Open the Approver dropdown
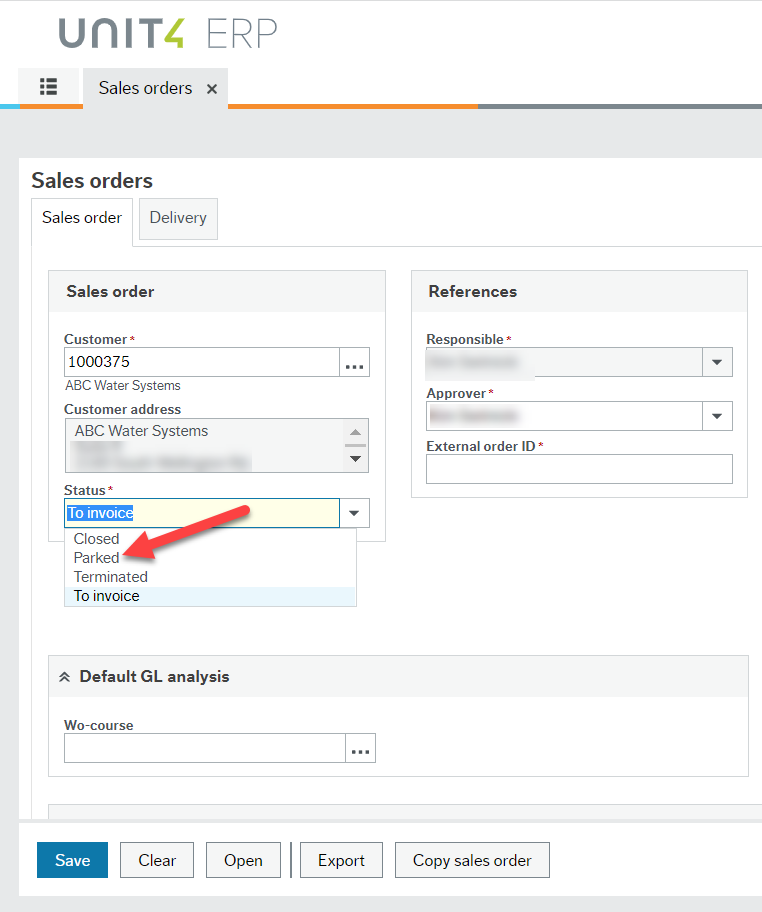762x912 pixels. click(x=717, y=416)
